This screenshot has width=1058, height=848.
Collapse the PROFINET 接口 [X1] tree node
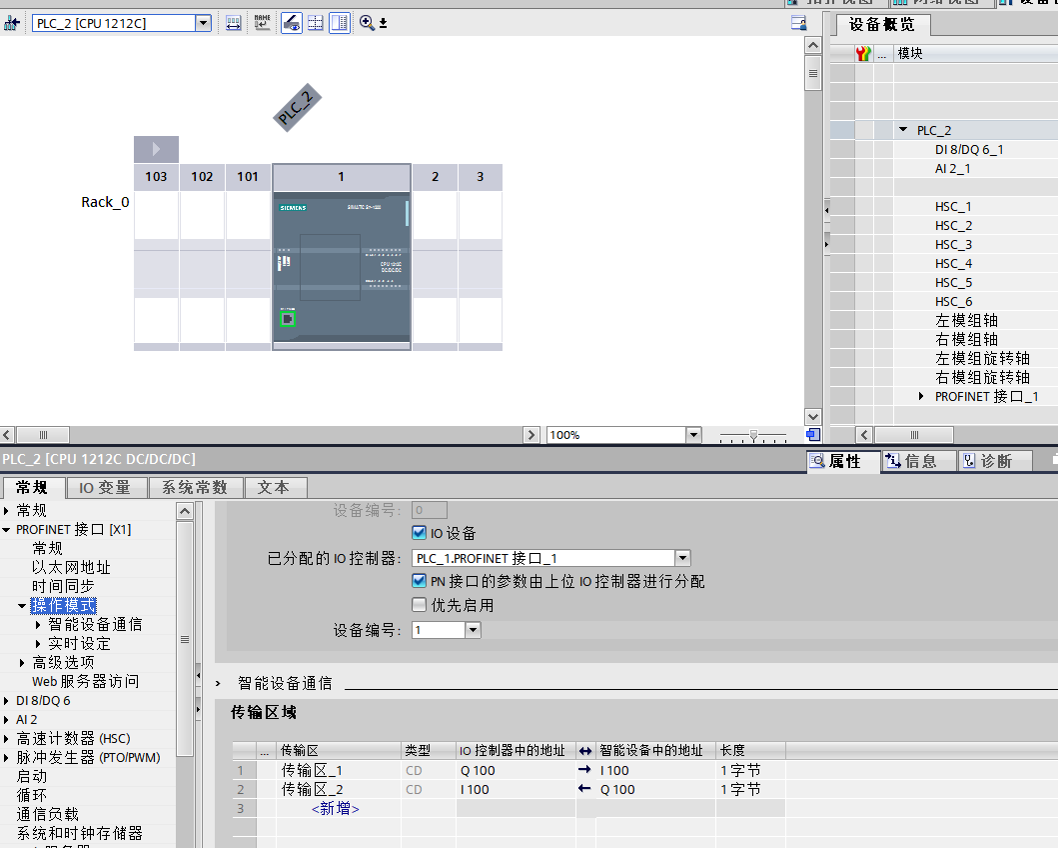click(7, 530)
